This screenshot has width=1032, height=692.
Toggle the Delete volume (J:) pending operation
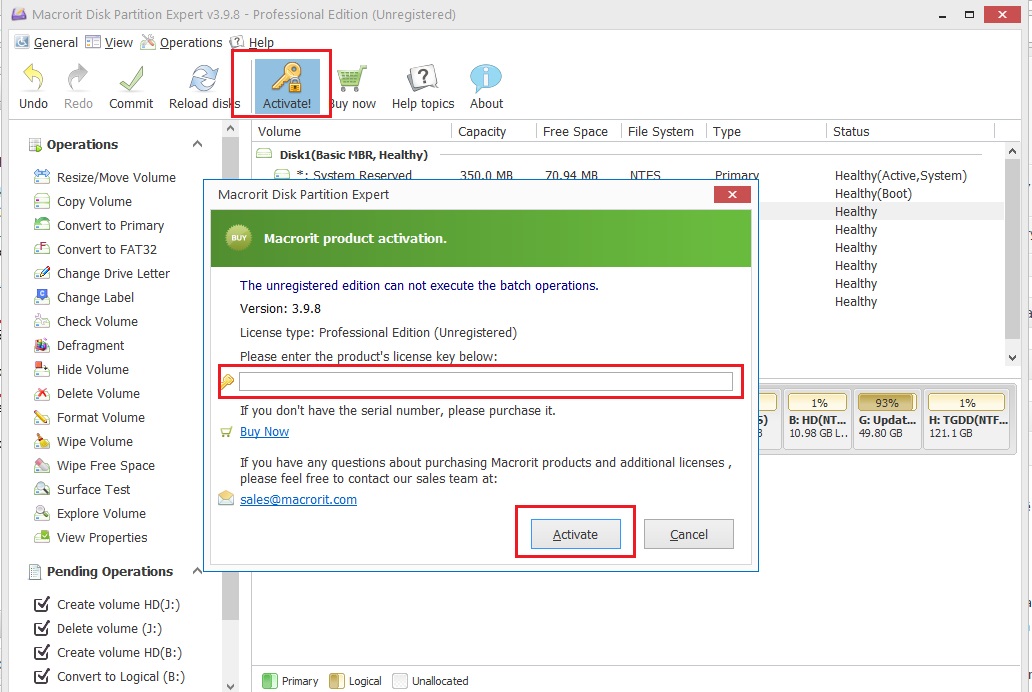tap(42, 628)
